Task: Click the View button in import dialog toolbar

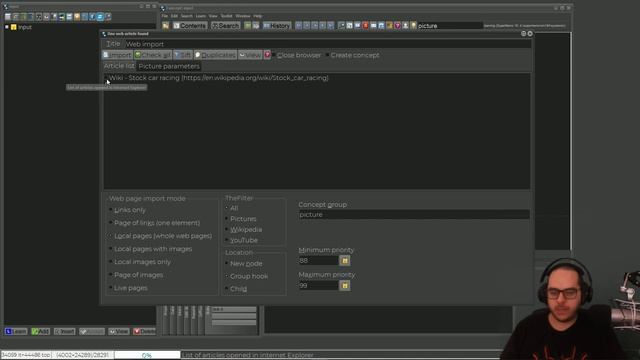Action: click(x=250, y=55)
